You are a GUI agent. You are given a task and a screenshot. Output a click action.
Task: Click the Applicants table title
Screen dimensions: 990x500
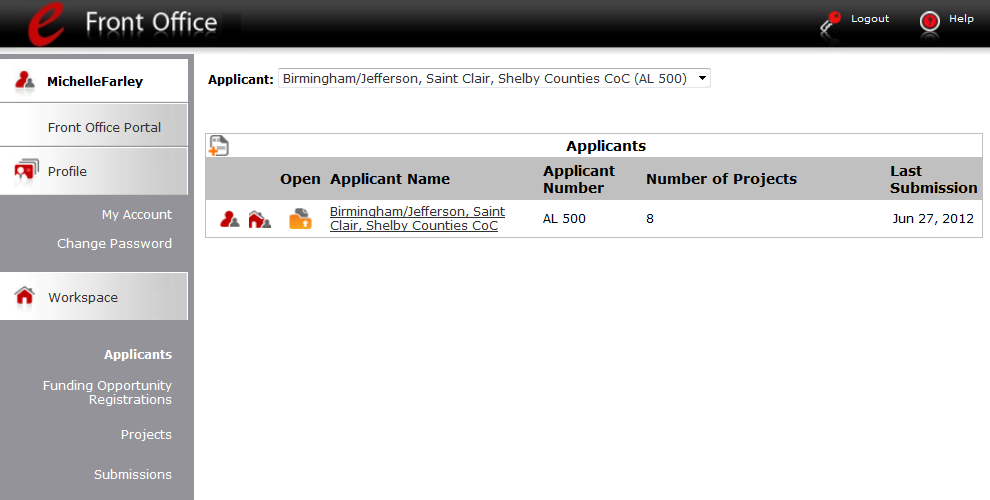click(605, 146)
